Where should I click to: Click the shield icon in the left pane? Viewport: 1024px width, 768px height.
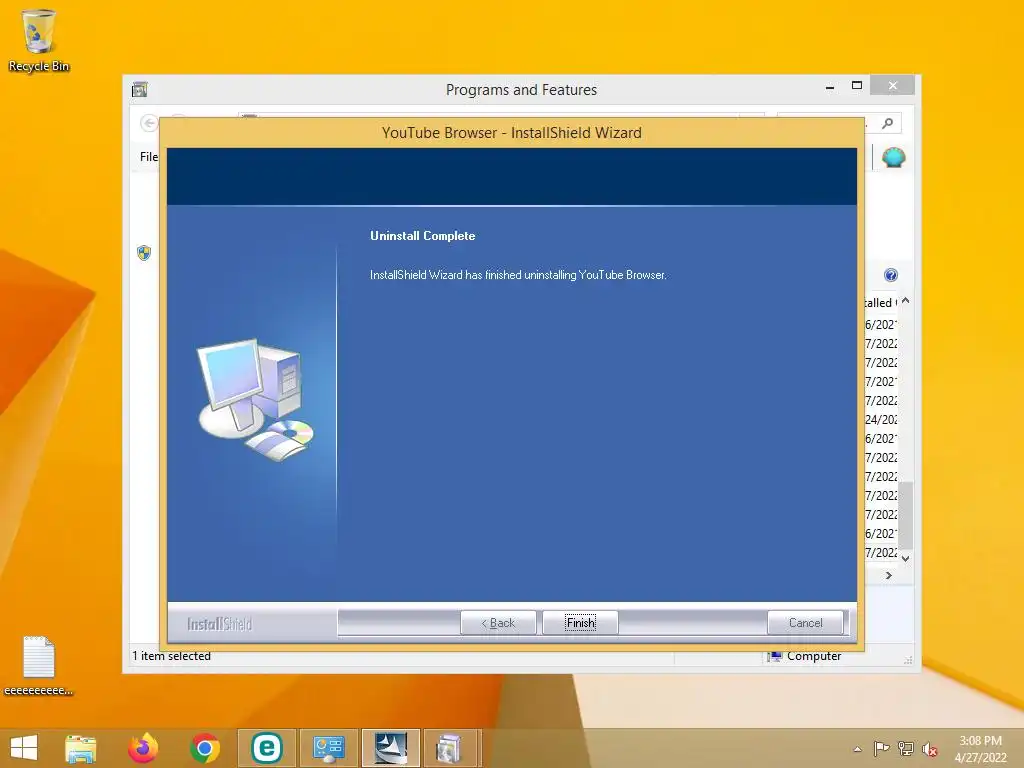[x=144, y=253]
